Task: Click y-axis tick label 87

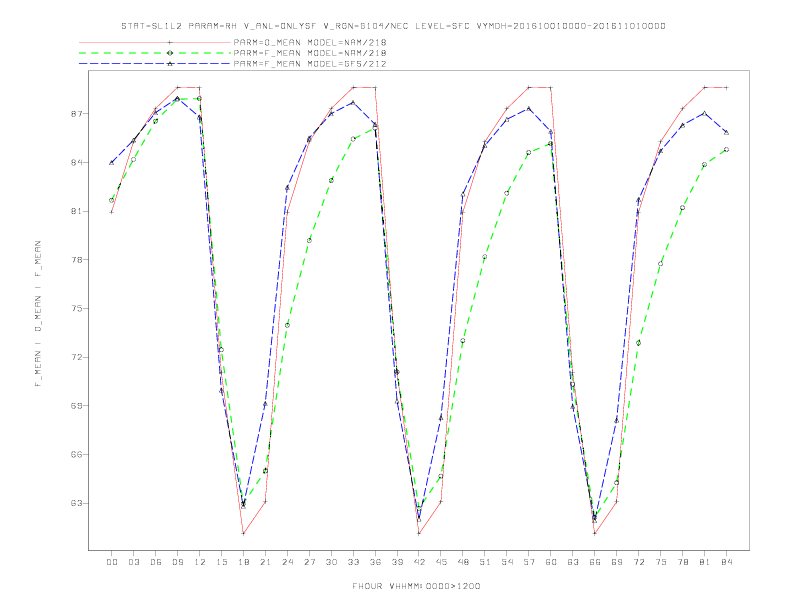Action: 76,114
